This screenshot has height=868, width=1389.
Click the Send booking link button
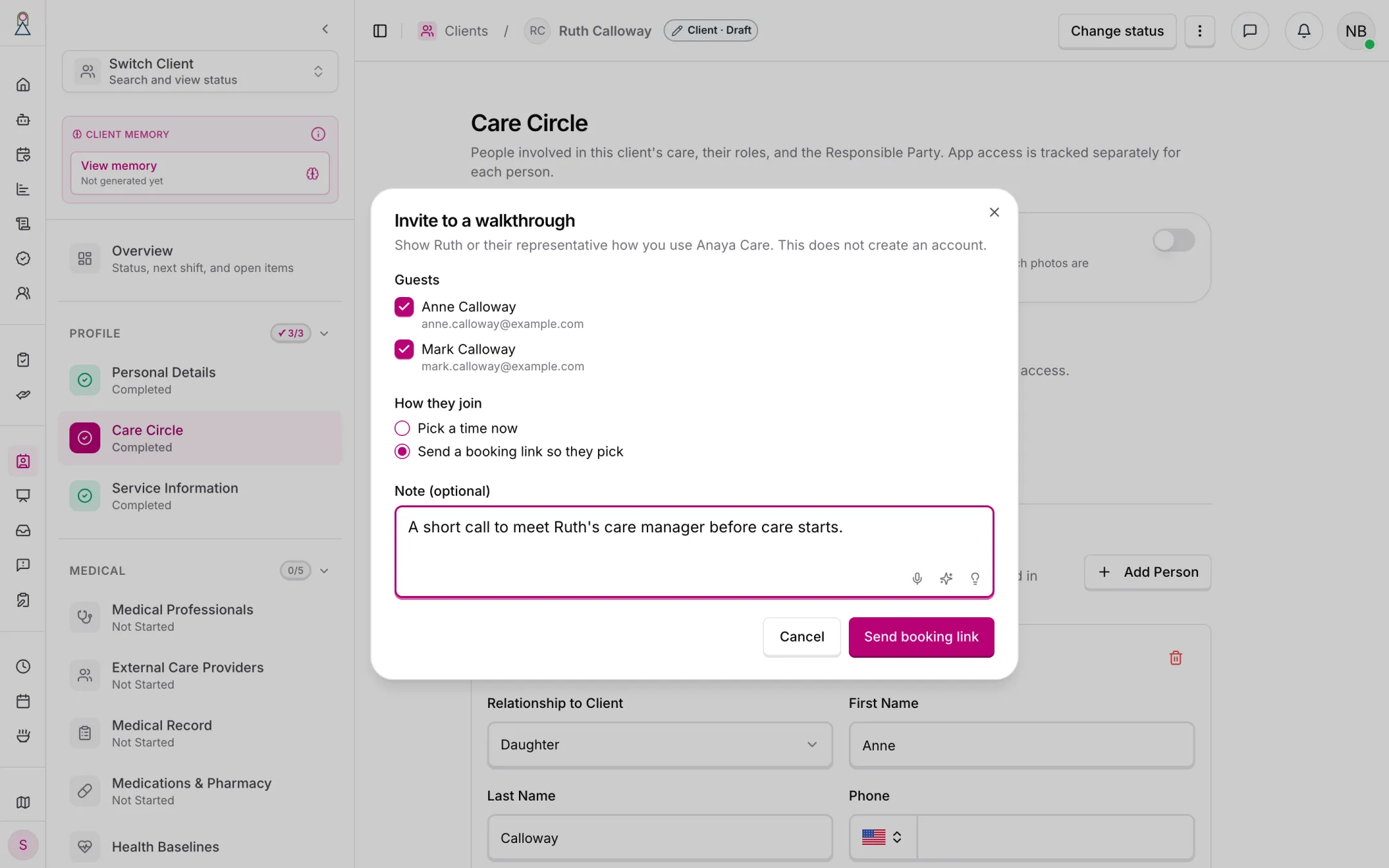coord(921,637)
